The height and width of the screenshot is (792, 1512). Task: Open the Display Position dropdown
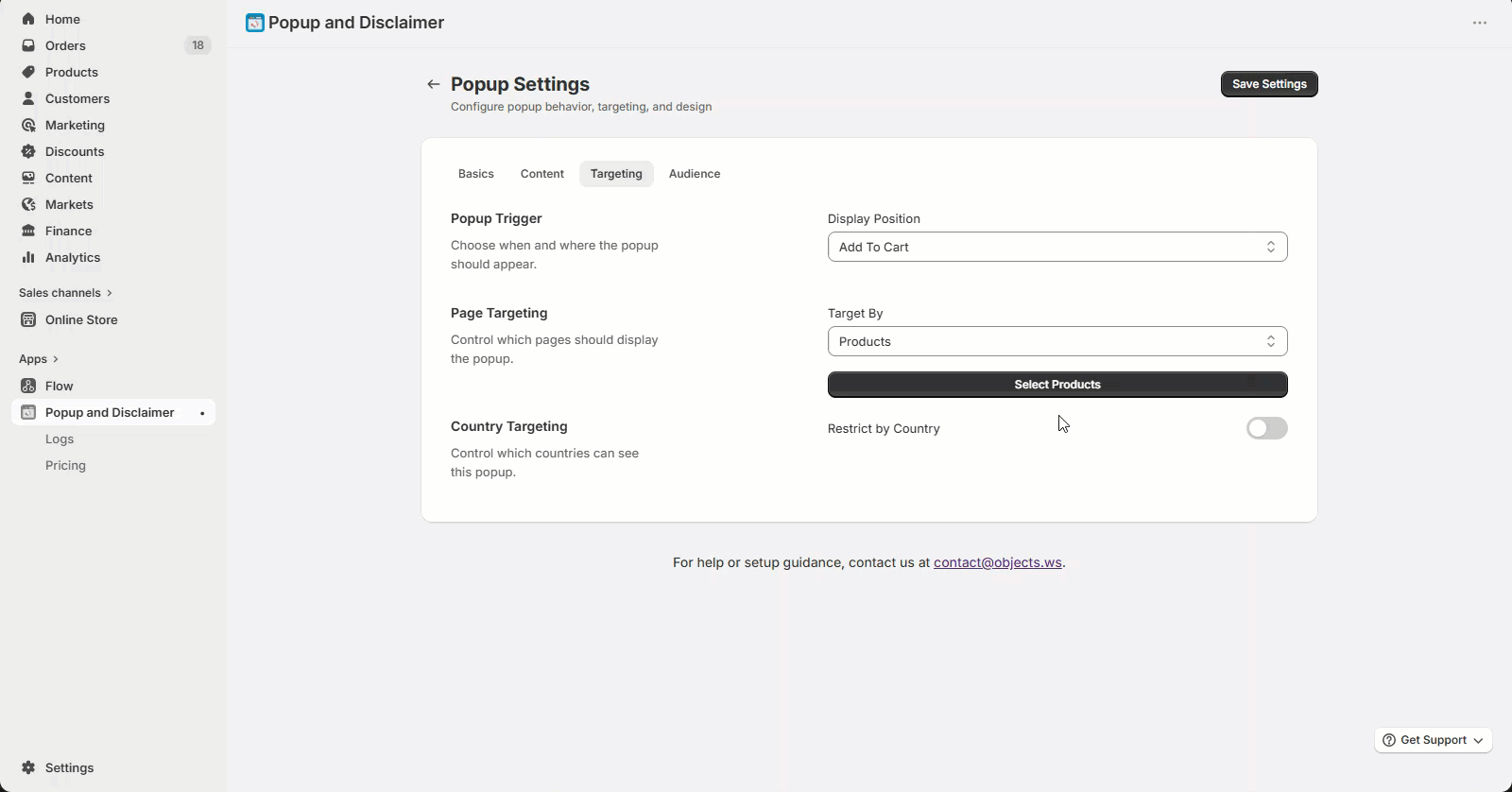click(1057, 247)
